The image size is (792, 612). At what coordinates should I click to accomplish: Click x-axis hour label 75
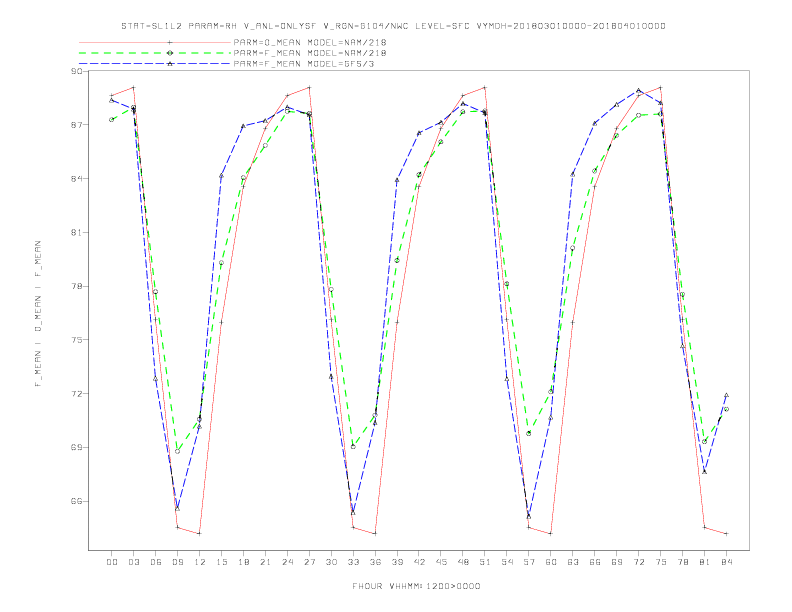(661, 562)
